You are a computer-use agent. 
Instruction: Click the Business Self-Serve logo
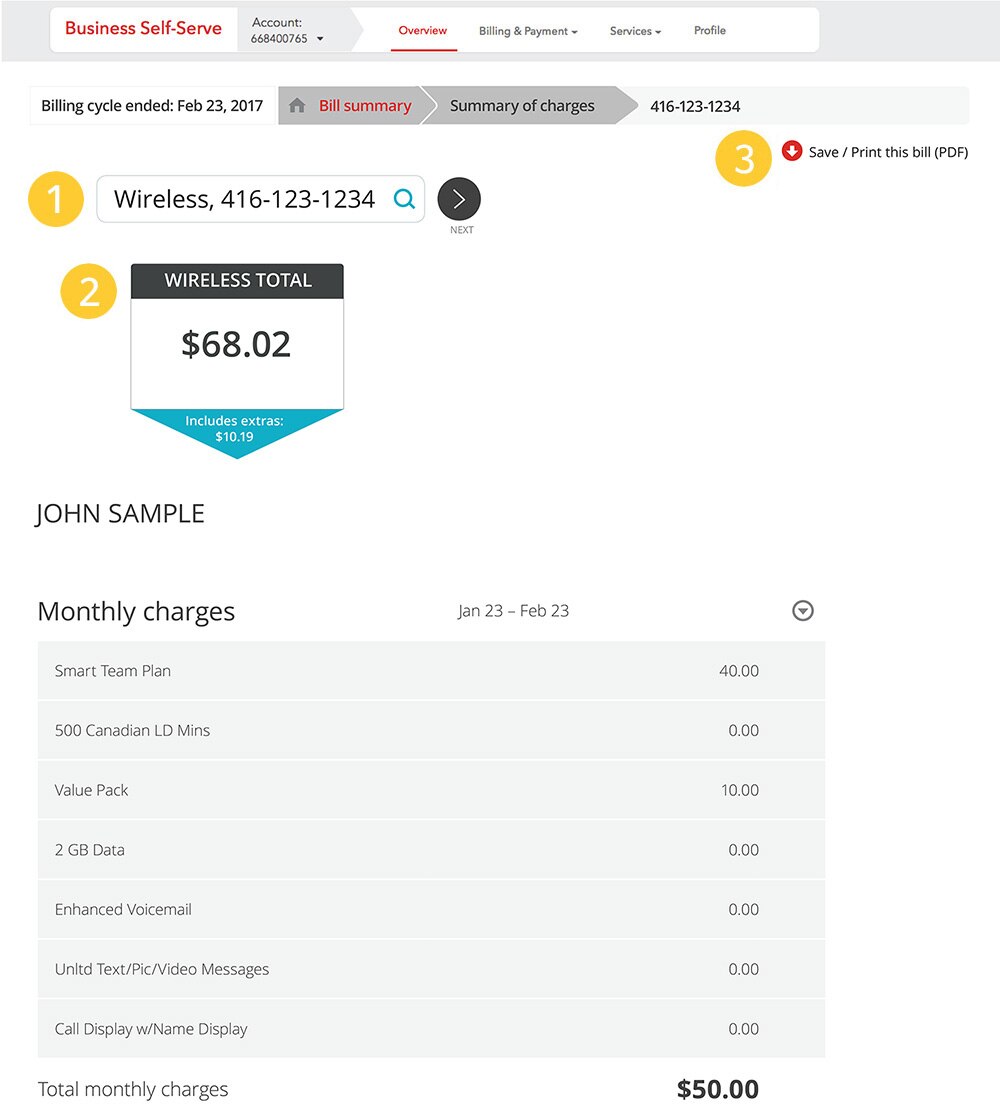[x=143, y=29]
